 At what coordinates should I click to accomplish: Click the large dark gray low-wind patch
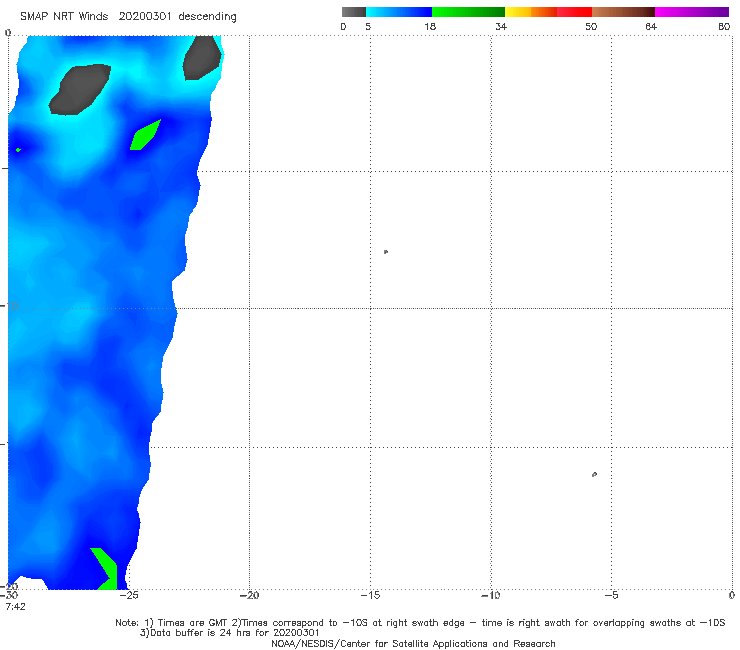80,89
